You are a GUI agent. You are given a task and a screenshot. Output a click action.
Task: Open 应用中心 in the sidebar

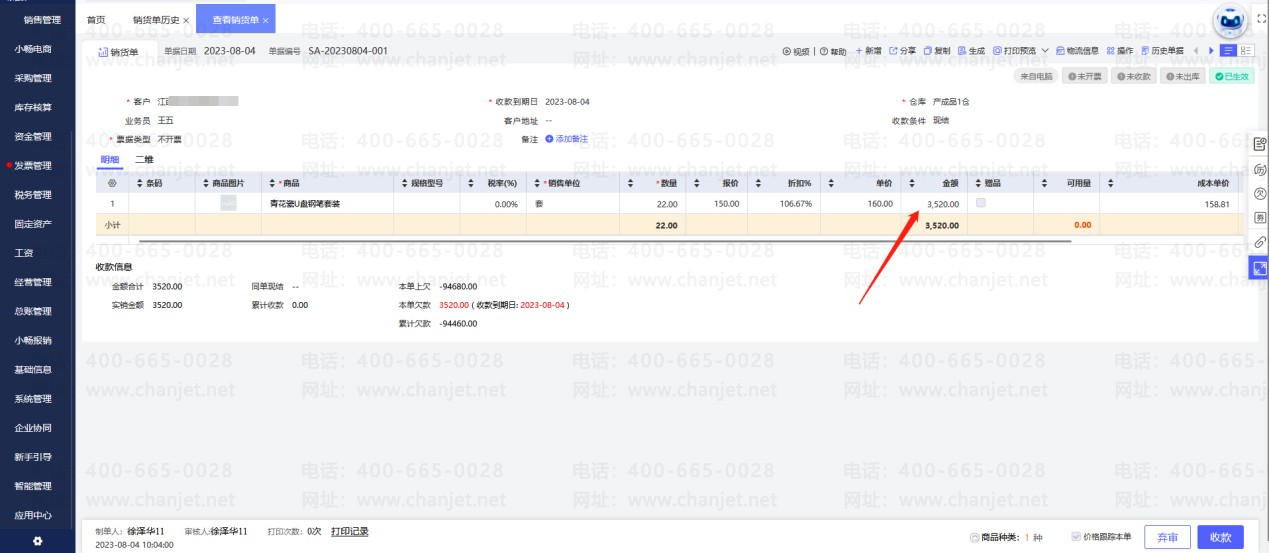(33, 516)
